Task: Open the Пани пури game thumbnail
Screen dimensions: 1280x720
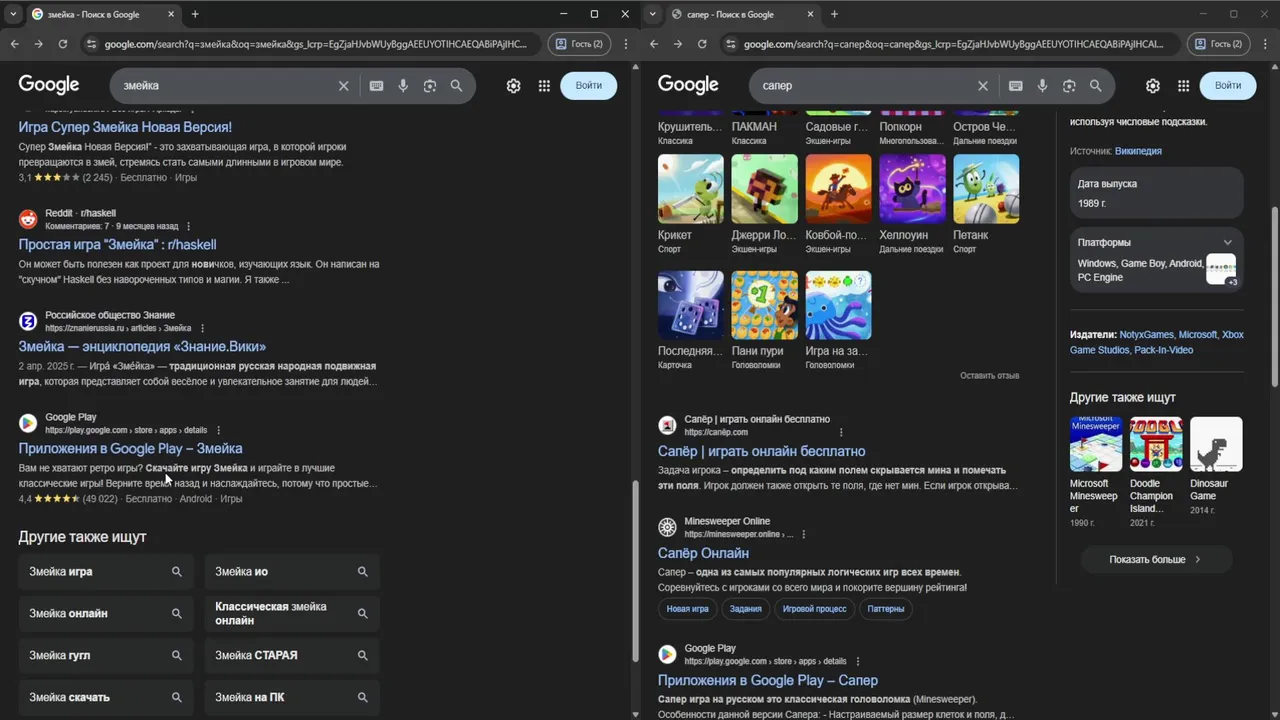Action: coord(764,305)
